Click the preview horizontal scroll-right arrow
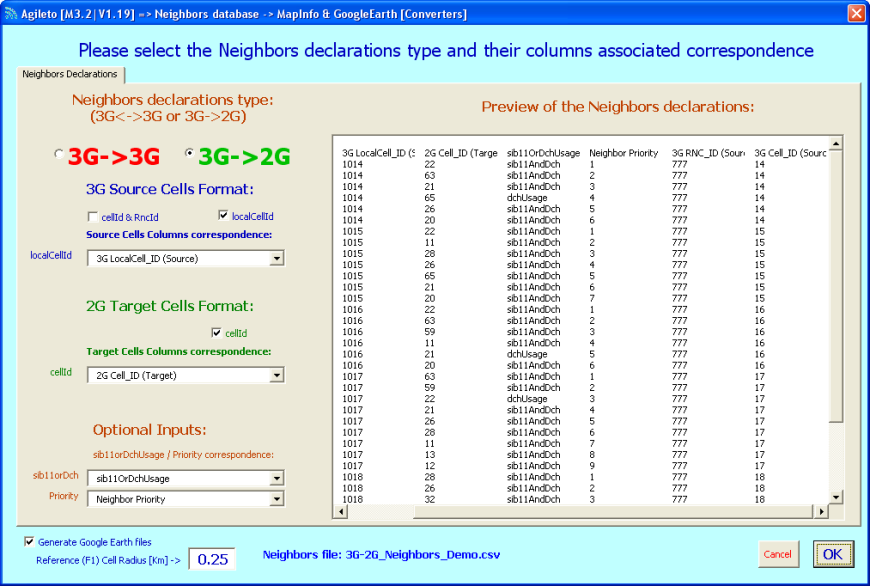 pos(822,512)
